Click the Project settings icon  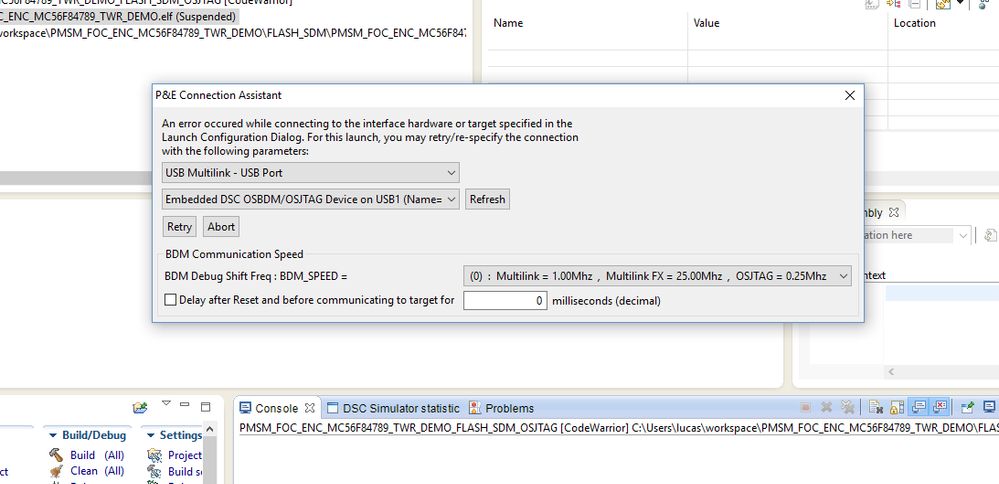tap(154, 455)
